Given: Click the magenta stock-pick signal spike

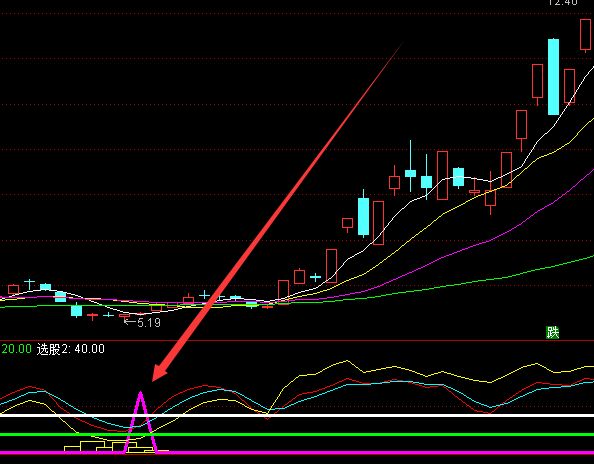Looking at the screenshot, I should click(x=141, y=422).
